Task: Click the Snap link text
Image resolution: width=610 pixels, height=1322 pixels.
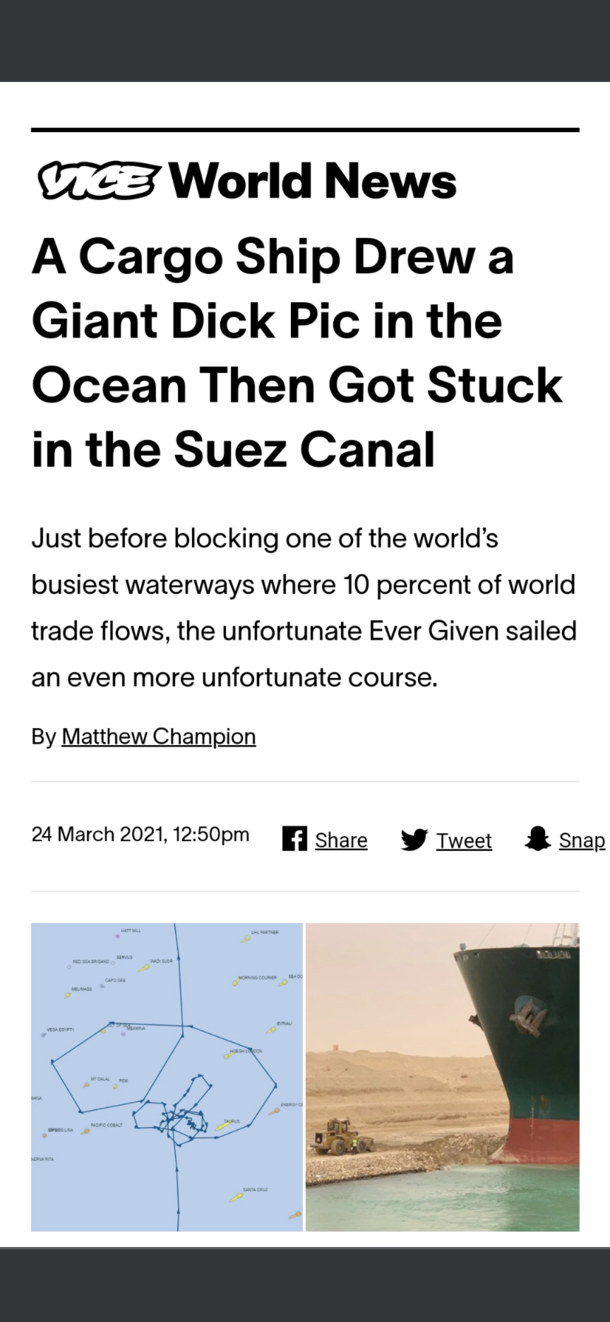Action: pos(582,840)
